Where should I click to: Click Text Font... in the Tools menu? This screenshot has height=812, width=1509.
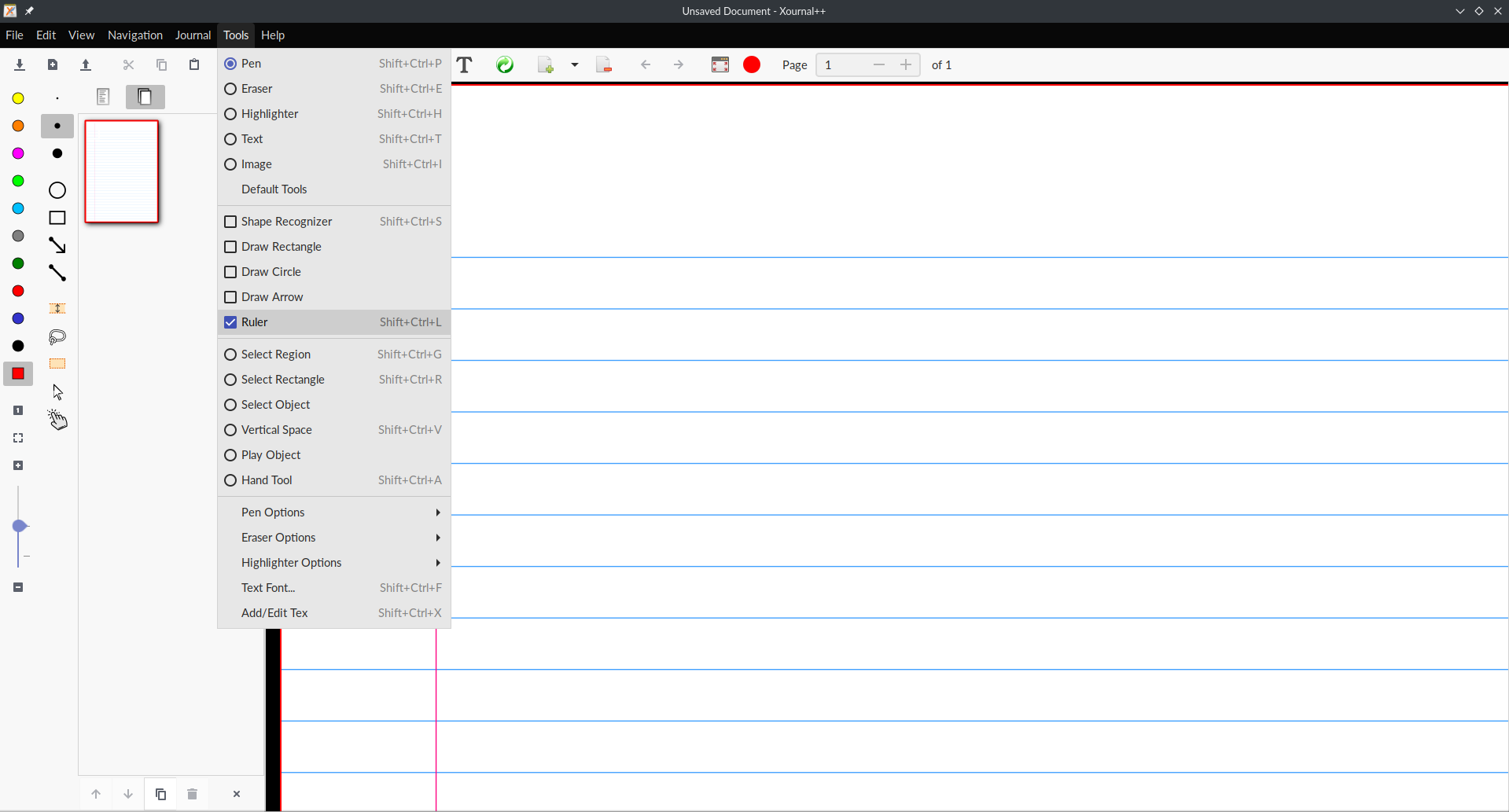tap(267, 587)
